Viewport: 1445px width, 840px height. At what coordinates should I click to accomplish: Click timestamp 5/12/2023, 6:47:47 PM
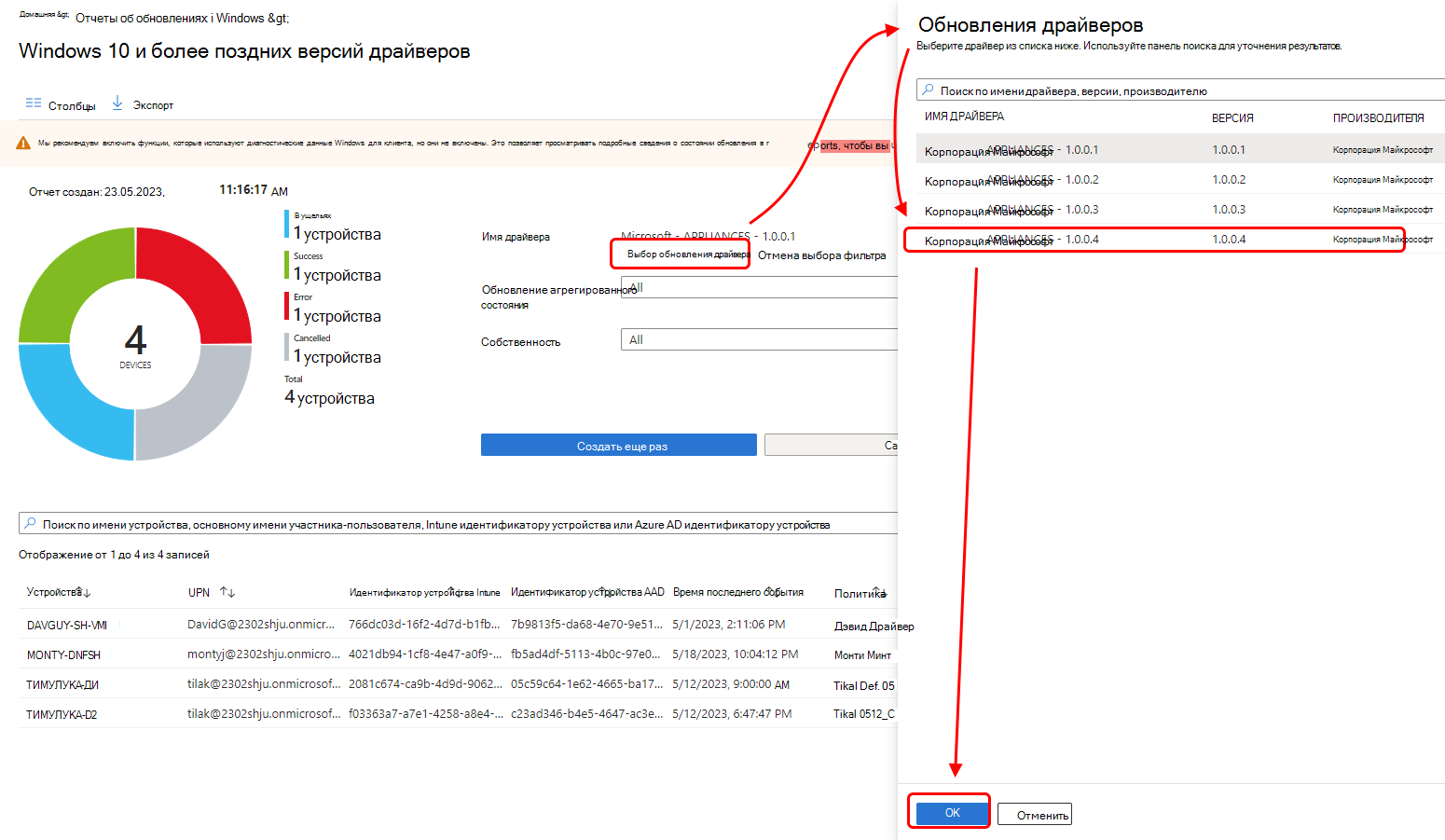[x=732, y=713]
